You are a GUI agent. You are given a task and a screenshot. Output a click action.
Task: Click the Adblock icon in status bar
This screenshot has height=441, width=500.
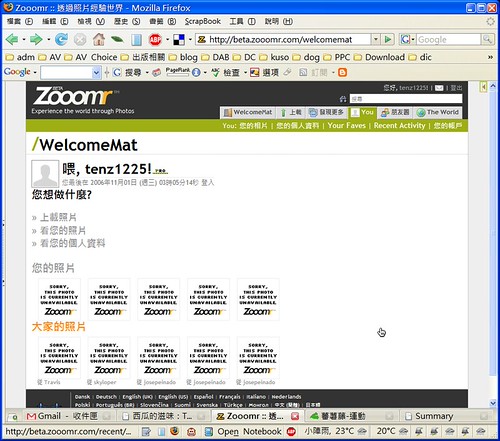point(291,432)
